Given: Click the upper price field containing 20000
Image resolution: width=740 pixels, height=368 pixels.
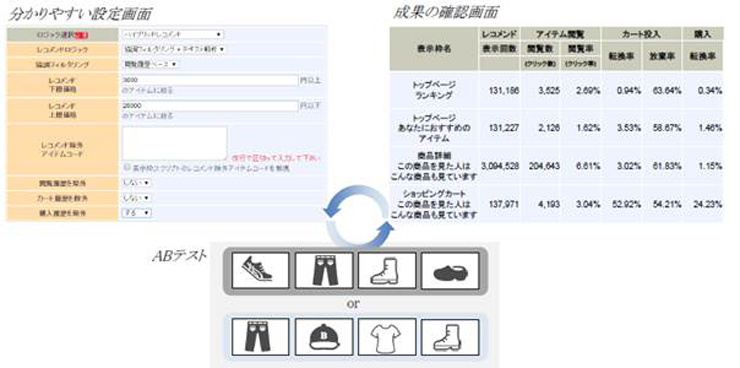Looking at the screenshot, I should point(210,106).
